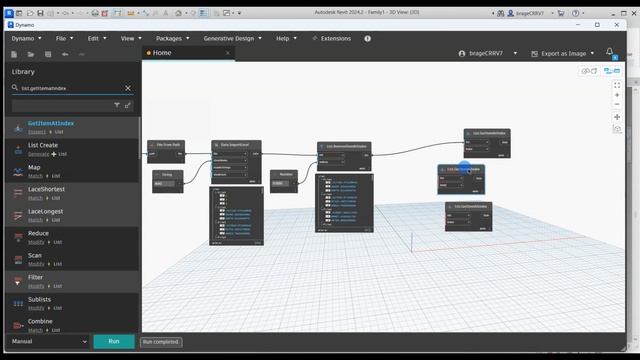Click the Revit Save icon in title toolbar
640x360 pixels.
[40, 13]
